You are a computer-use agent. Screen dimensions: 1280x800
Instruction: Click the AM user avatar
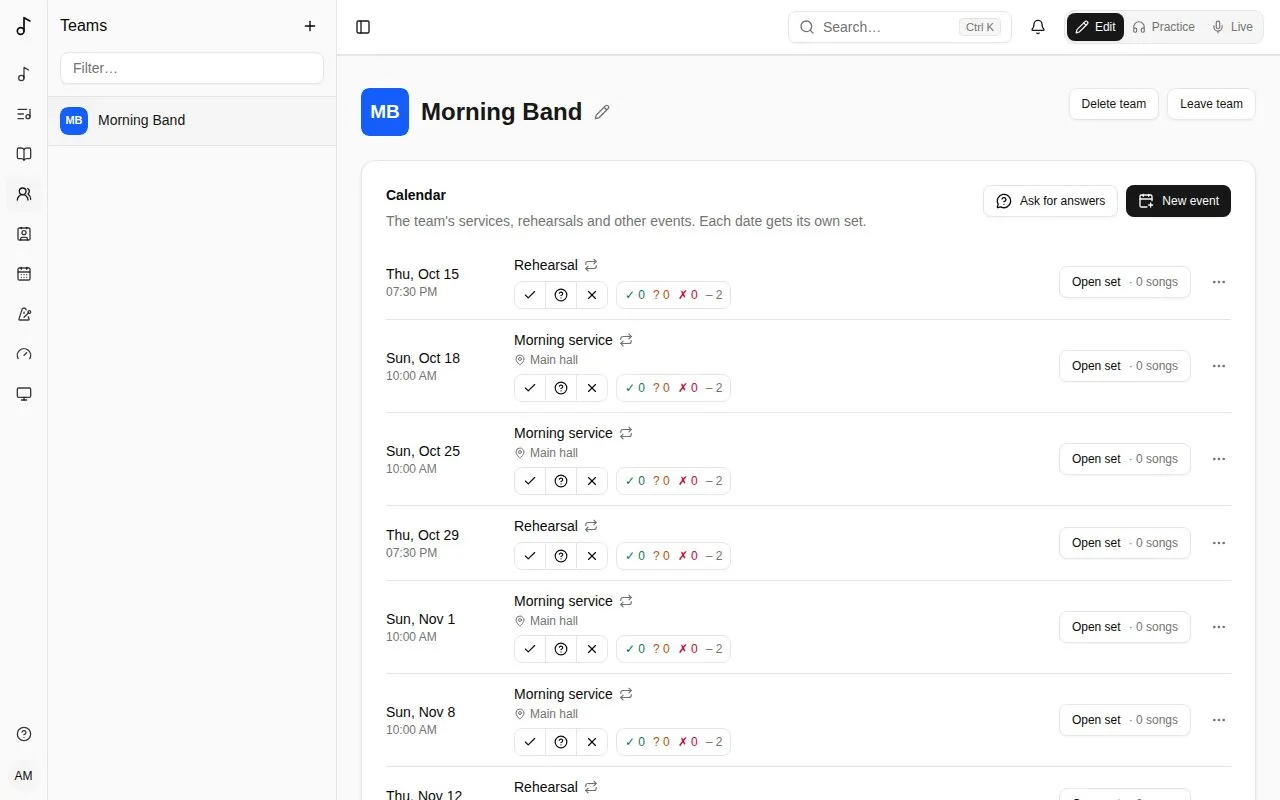point(24,776)
